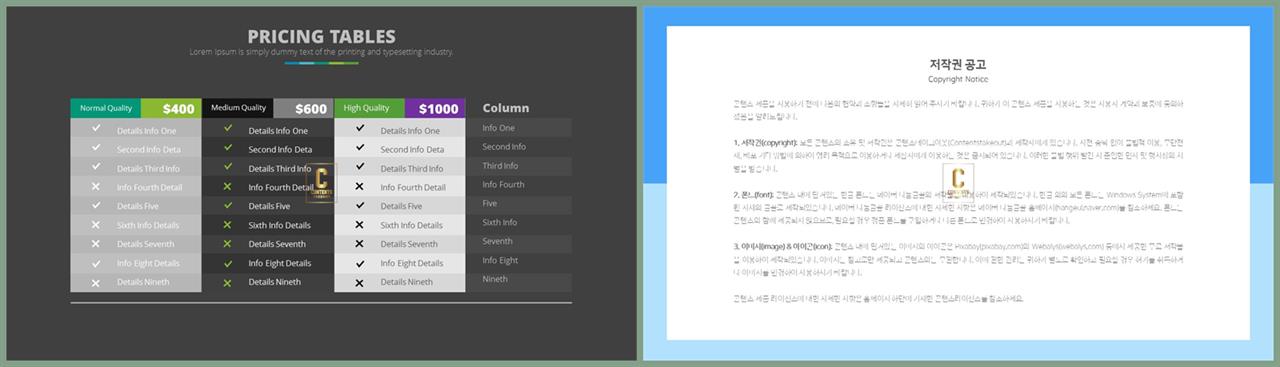
Task: Click the cross mark beside Normal Quality Sixth Info Details
Action: pos(96,224)
